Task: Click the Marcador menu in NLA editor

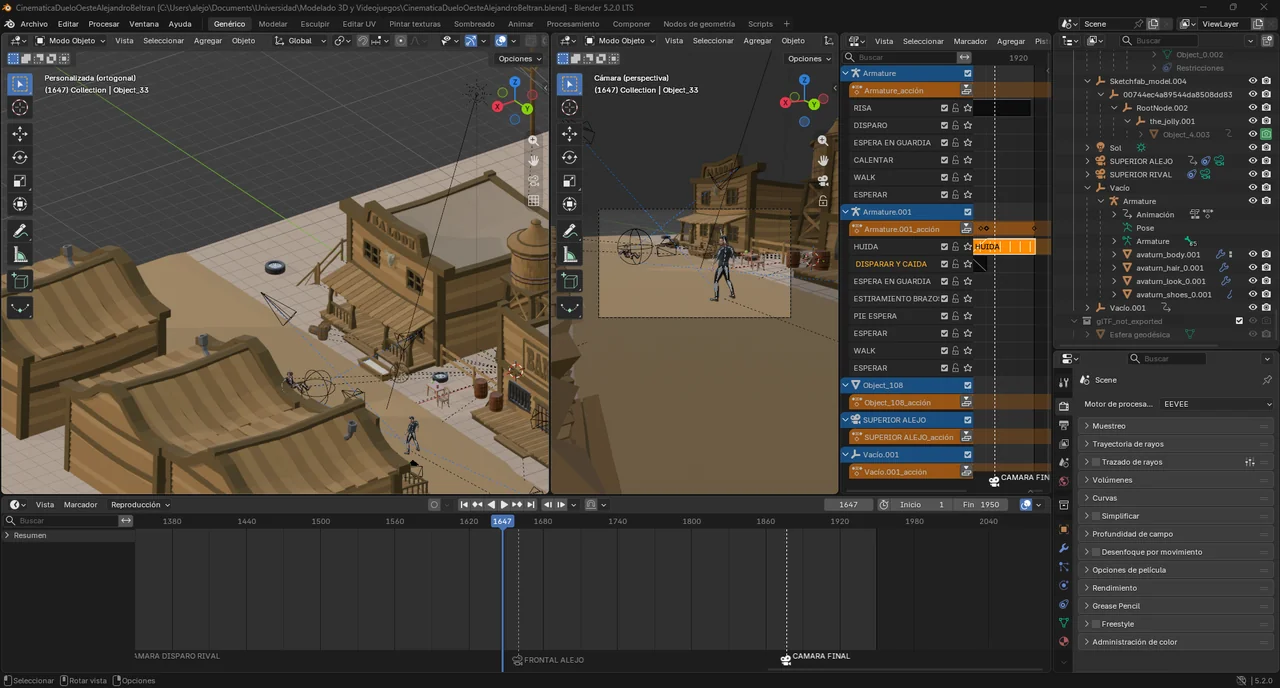Action: (970, 41)
